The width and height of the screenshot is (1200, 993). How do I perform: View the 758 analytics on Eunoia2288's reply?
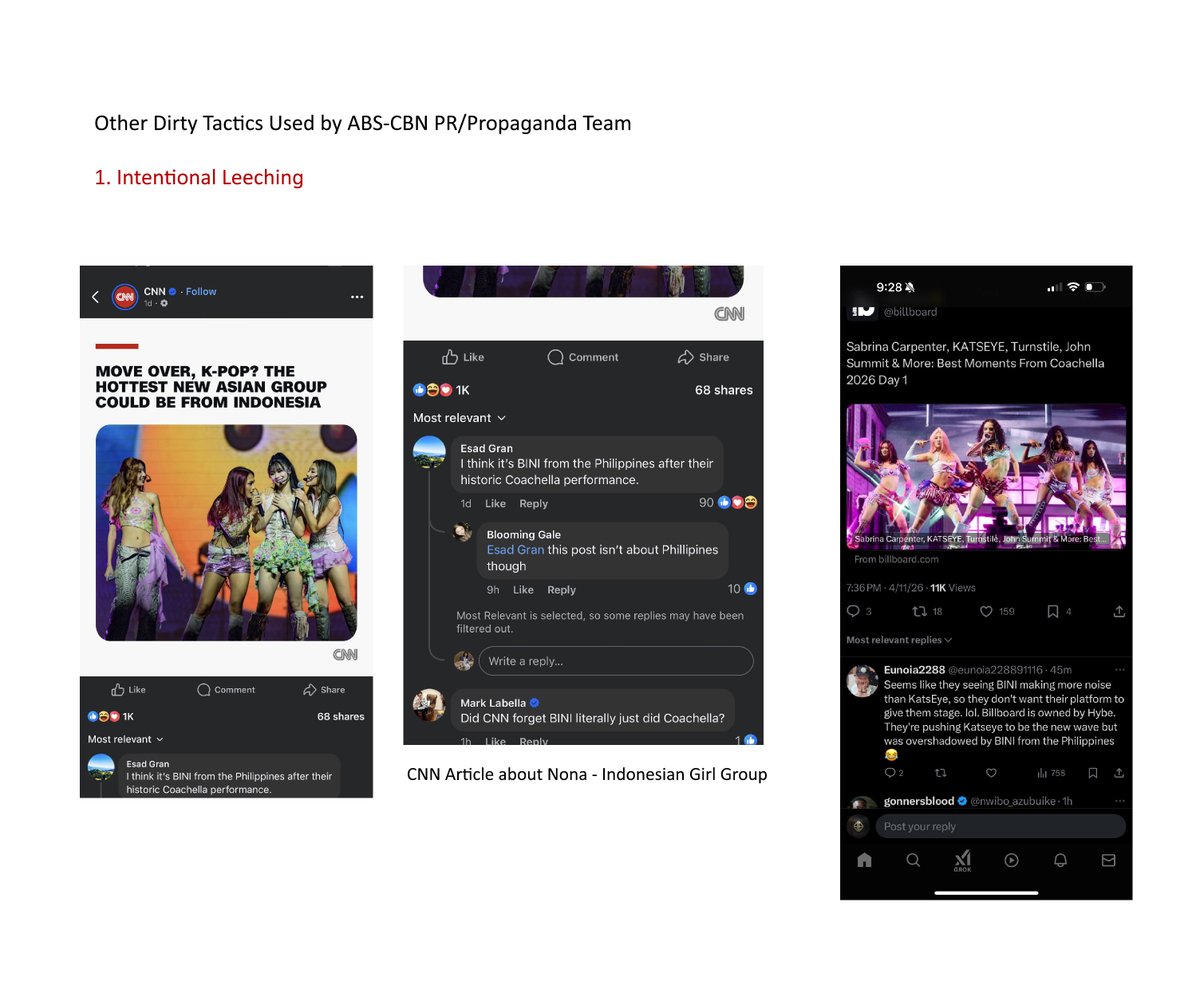[1051, 773]
